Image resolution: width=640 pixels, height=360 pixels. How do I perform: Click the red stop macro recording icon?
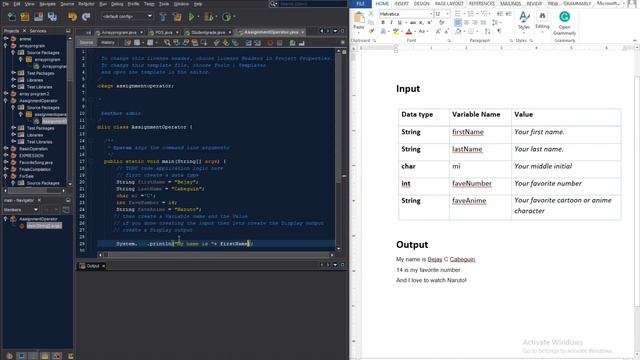pos(270,42)
